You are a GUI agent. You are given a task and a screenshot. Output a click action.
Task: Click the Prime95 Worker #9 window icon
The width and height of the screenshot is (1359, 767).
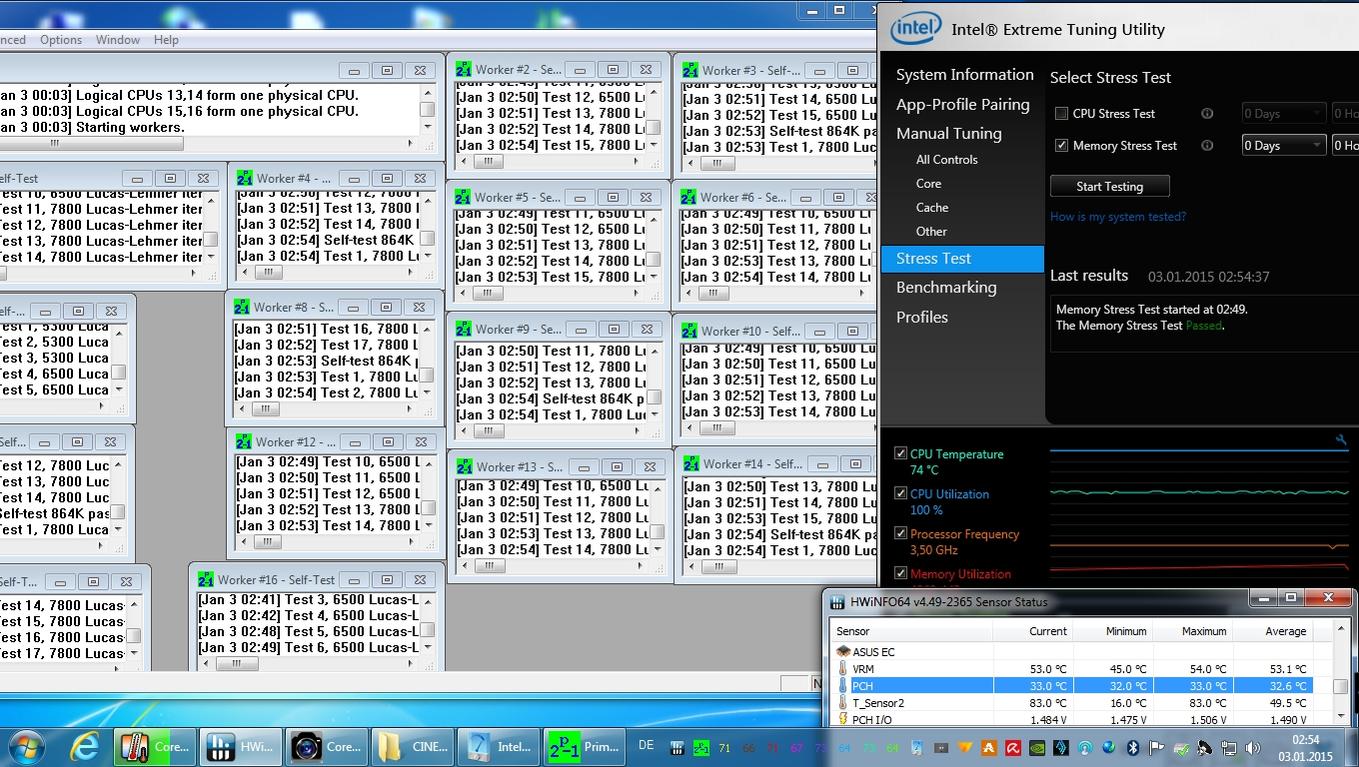(463, 329)
